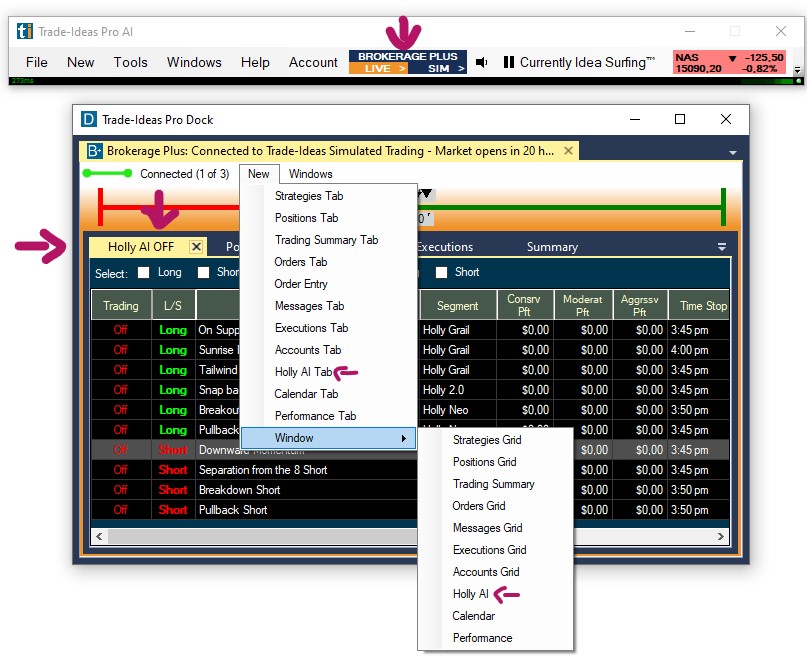Click left arrow of horizontal scrollbar
The height and width of the screenshot is (664, 807).
coord(99,536)
